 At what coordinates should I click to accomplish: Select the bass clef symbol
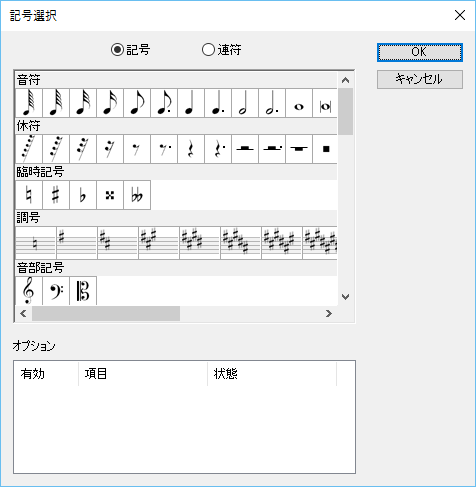click(56, 290)
